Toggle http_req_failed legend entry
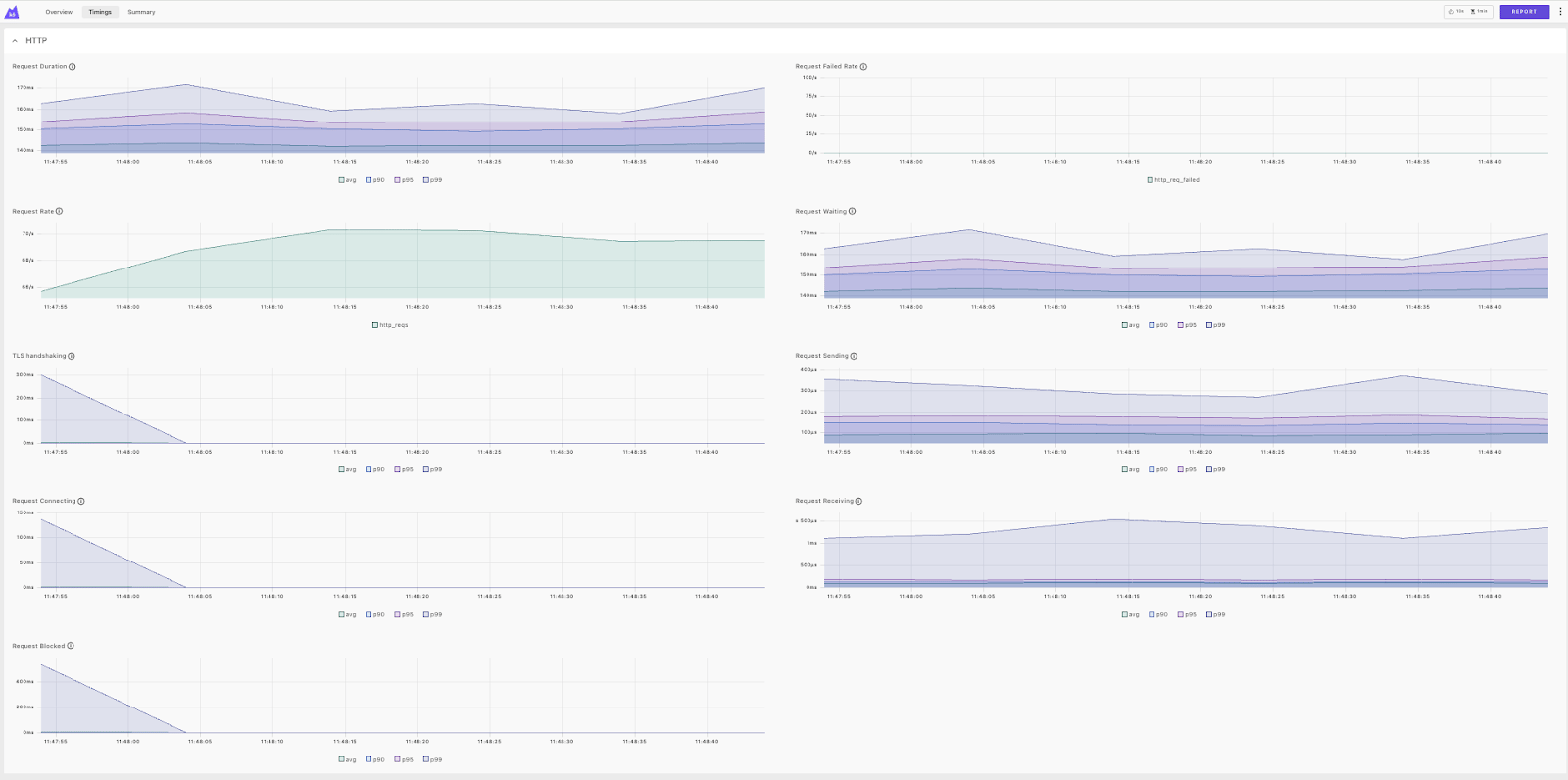Viewport: 1568px width, 780px height. pyautogui.click(x=1173, y=180)
